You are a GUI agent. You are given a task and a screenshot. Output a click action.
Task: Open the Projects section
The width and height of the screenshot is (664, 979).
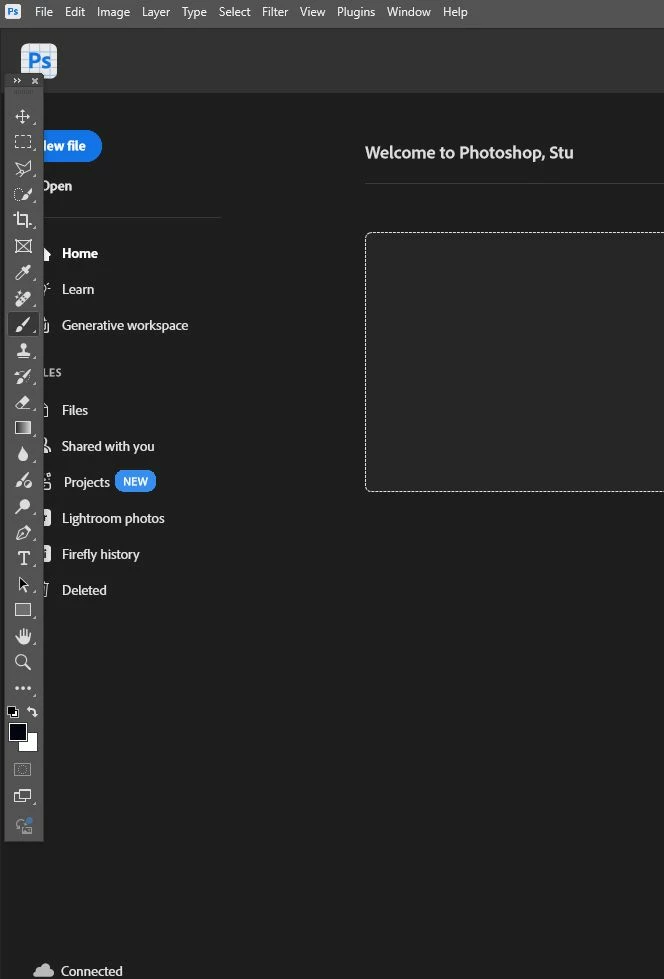click(x=86, y=482)
